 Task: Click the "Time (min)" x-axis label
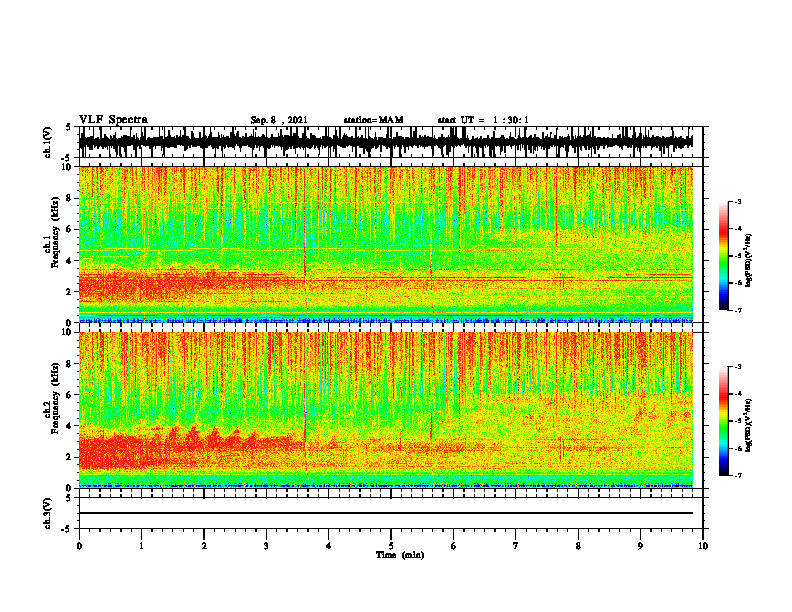pyautogui.click(x=400, y=555)
